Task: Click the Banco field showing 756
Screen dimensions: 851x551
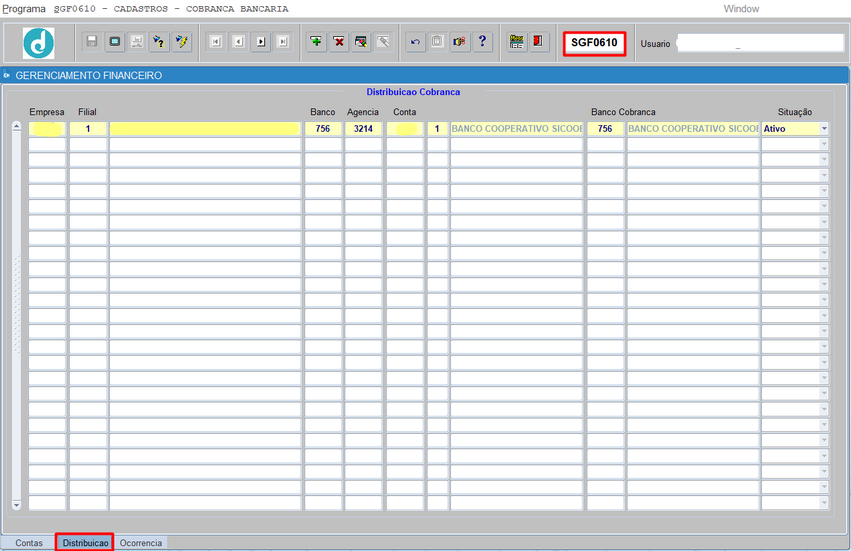Action: [x=323, y=129]
